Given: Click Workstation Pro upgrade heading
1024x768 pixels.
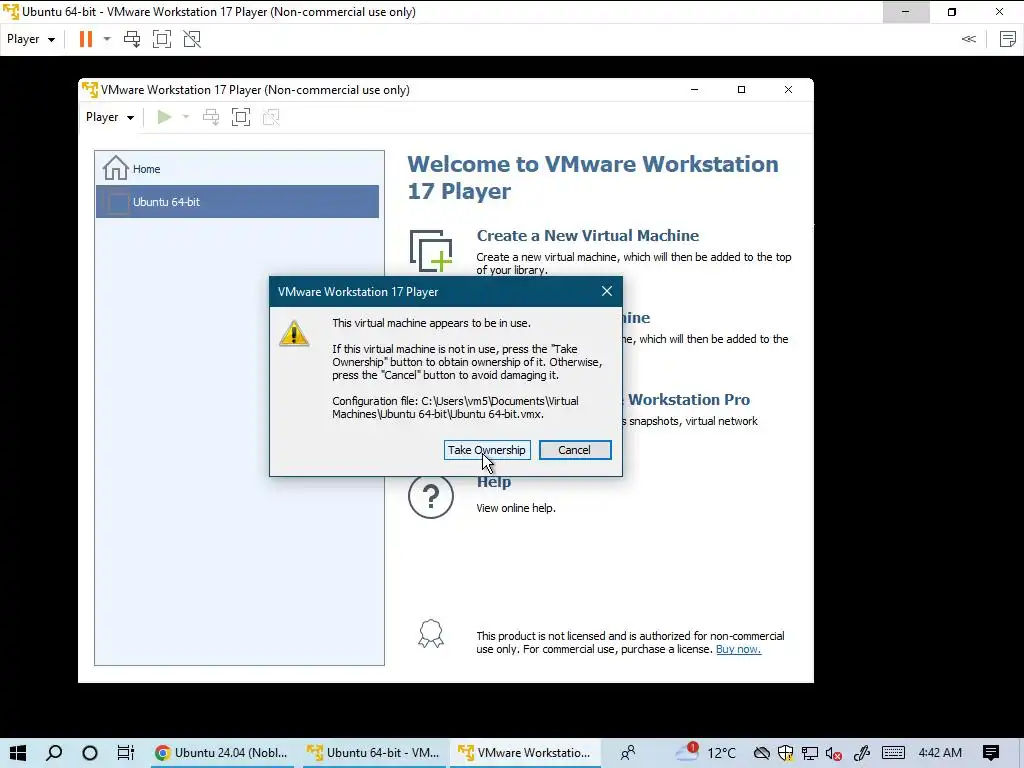Looking at the screenshot, I should coord(687,400).
